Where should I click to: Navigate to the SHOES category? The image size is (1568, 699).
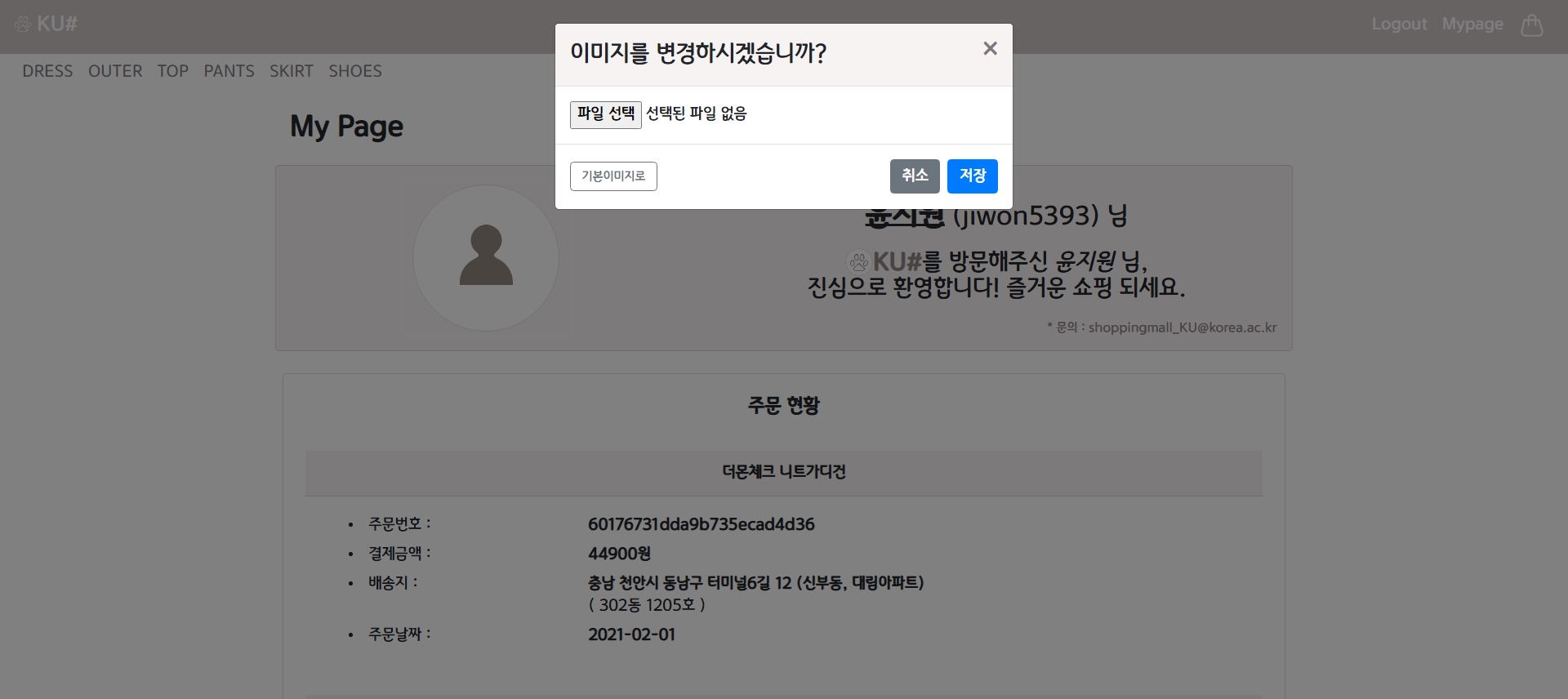point(355,71)
